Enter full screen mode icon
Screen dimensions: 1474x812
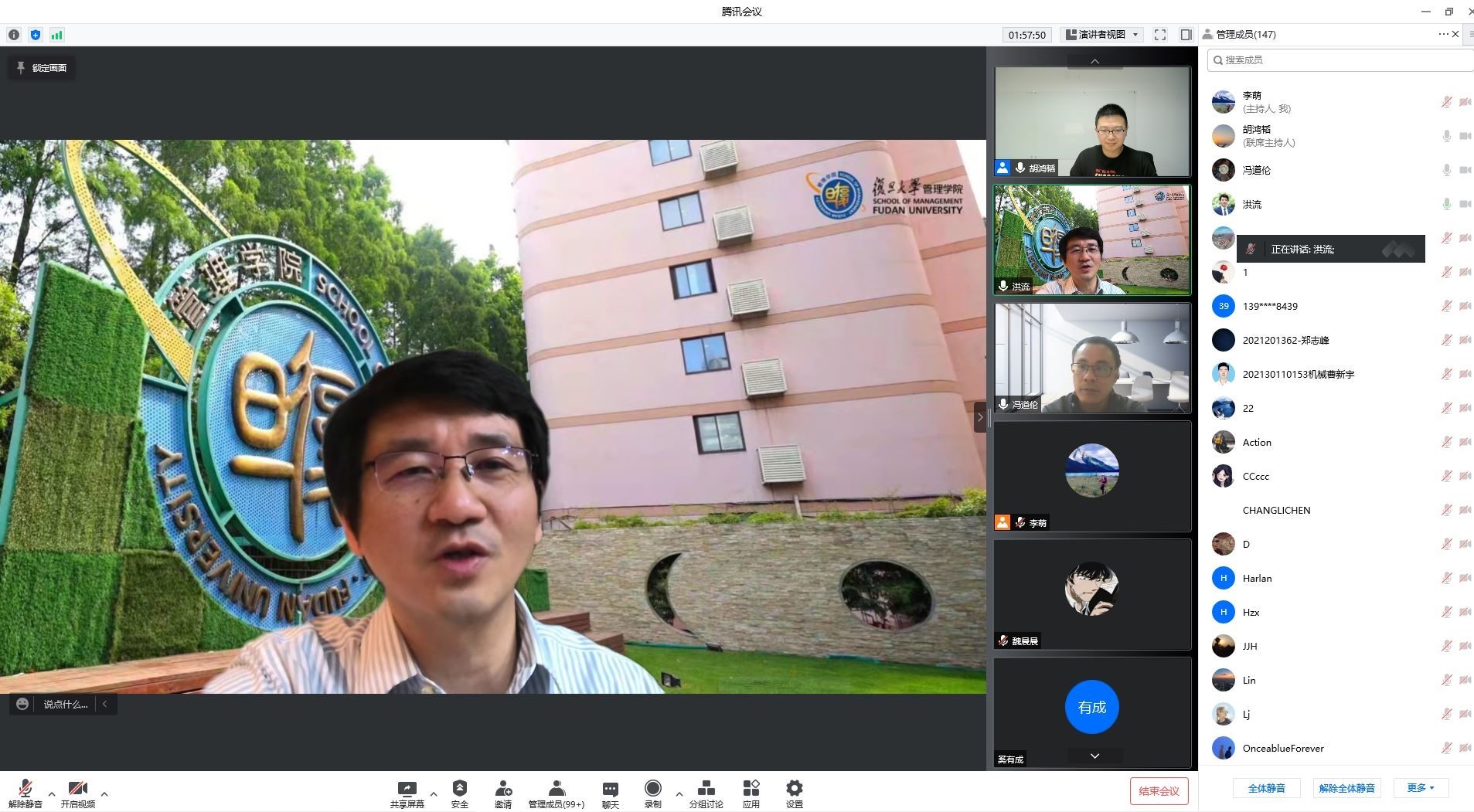tap(1159, 35)
